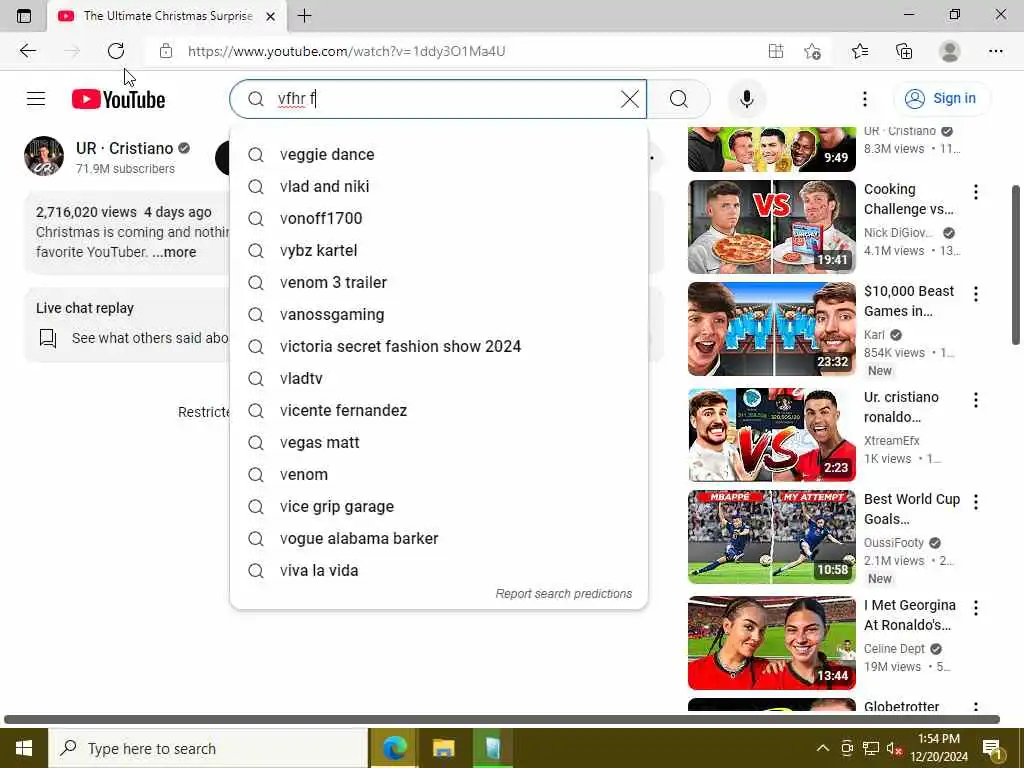View site information lock icon
Image resolution: width=1024 pixels, height=768 pixels.
(166, 51)
